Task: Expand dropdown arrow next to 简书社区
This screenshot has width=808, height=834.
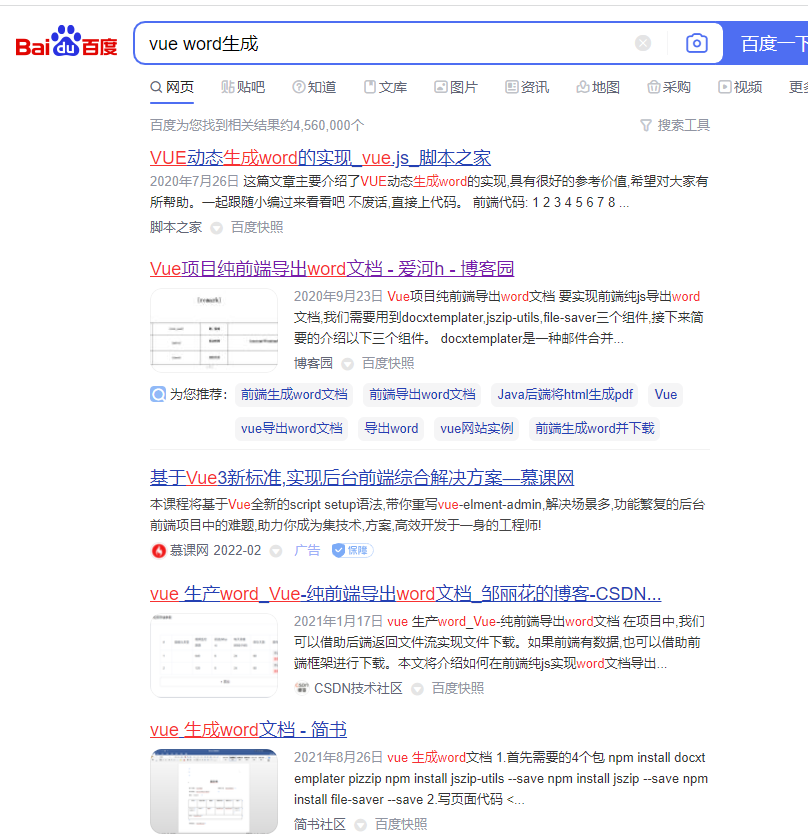Action: (361, 825)
